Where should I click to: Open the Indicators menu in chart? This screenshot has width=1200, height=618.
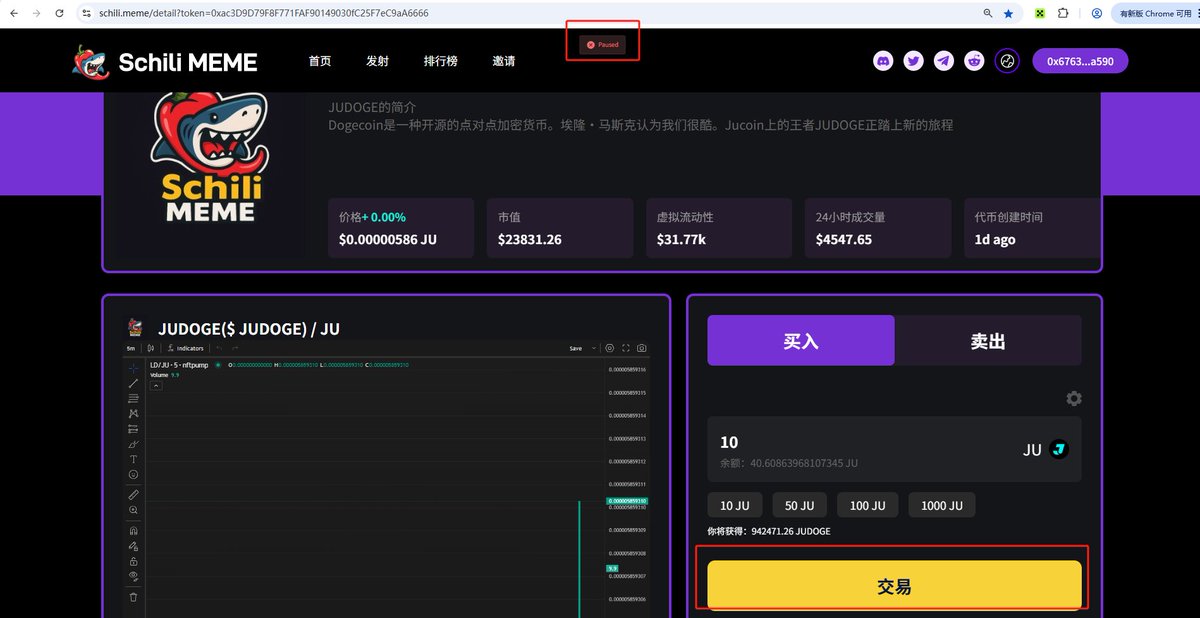pyautogui.click(x=184, y=348)
